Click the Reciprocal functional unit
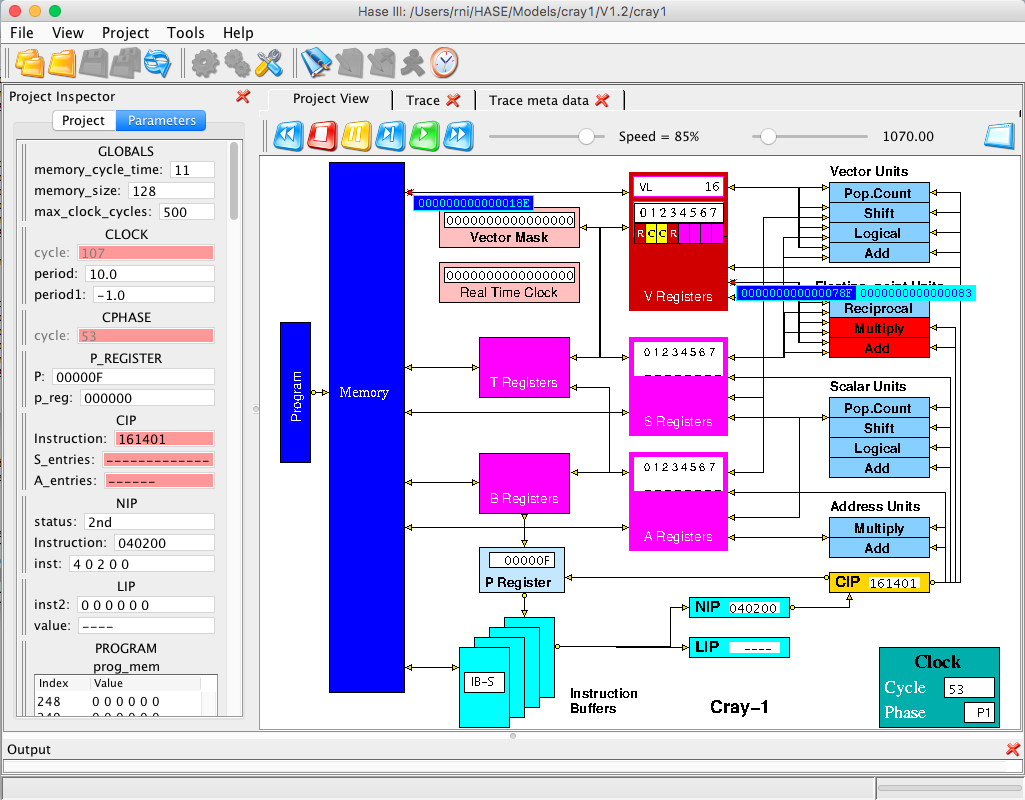1025x800 pixels. click(879, 308)
